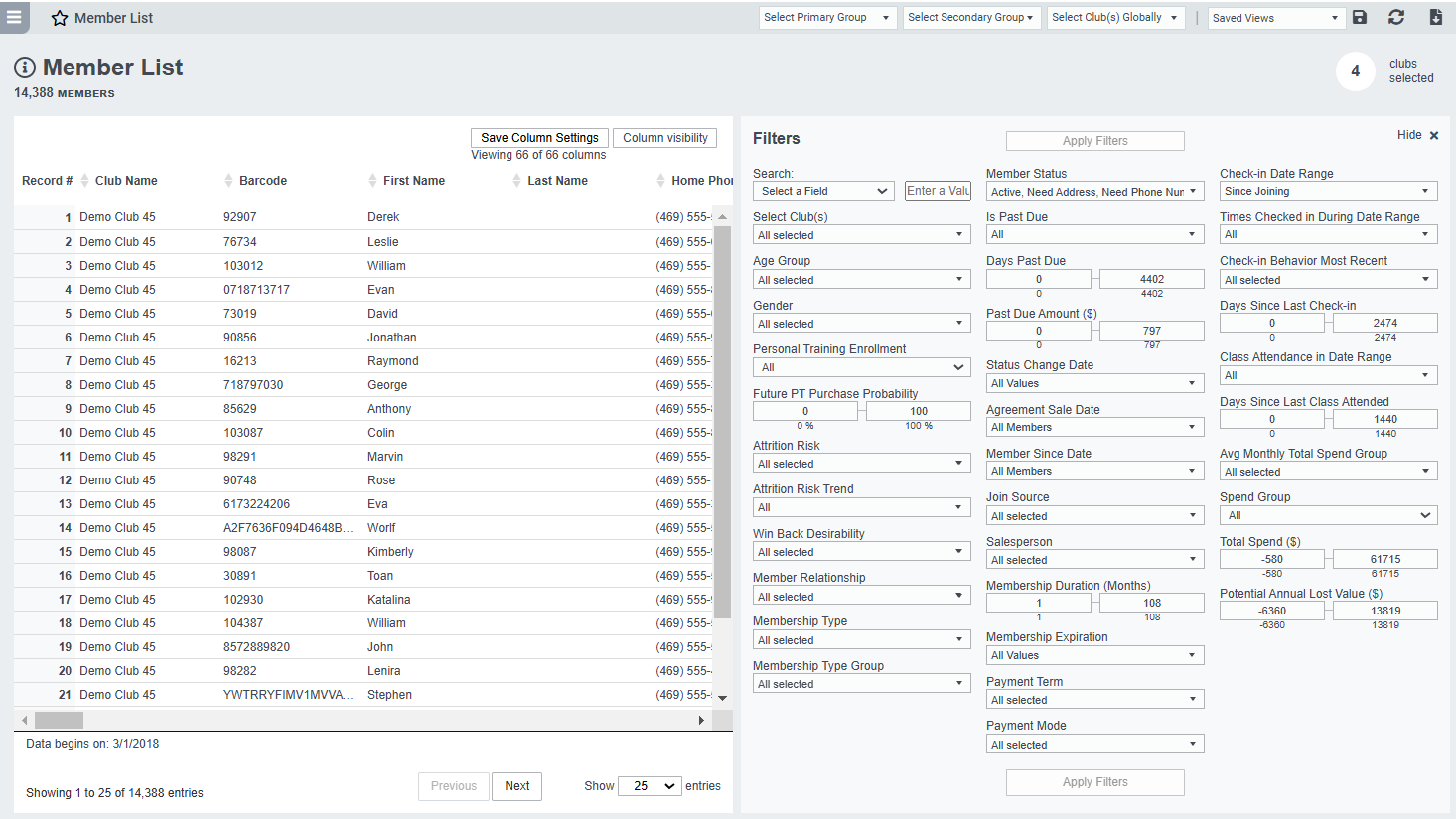Click the Enter a Value search field
Image resolution: width=1456 pixels, height=819 pixels.
937,190
